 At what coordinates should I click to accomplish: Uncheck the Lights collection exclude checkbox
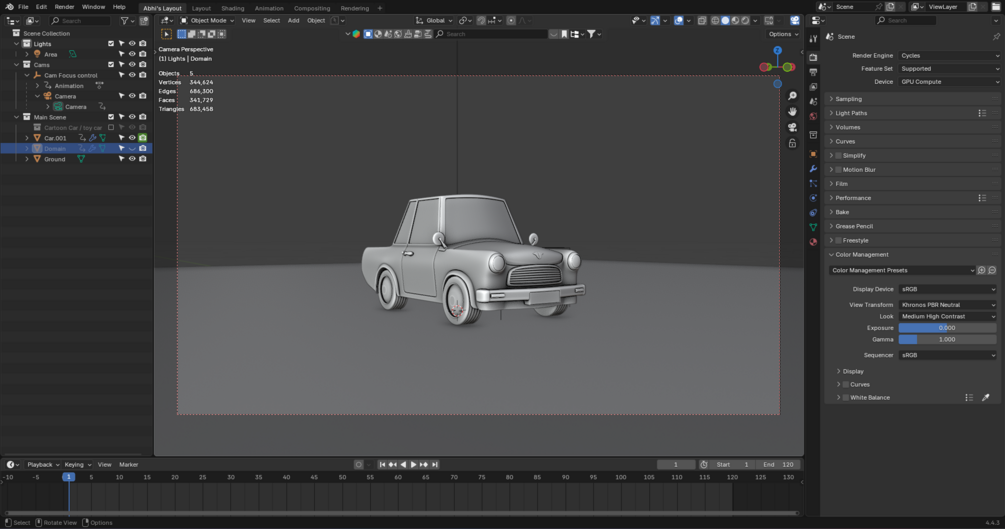(111, 44)
